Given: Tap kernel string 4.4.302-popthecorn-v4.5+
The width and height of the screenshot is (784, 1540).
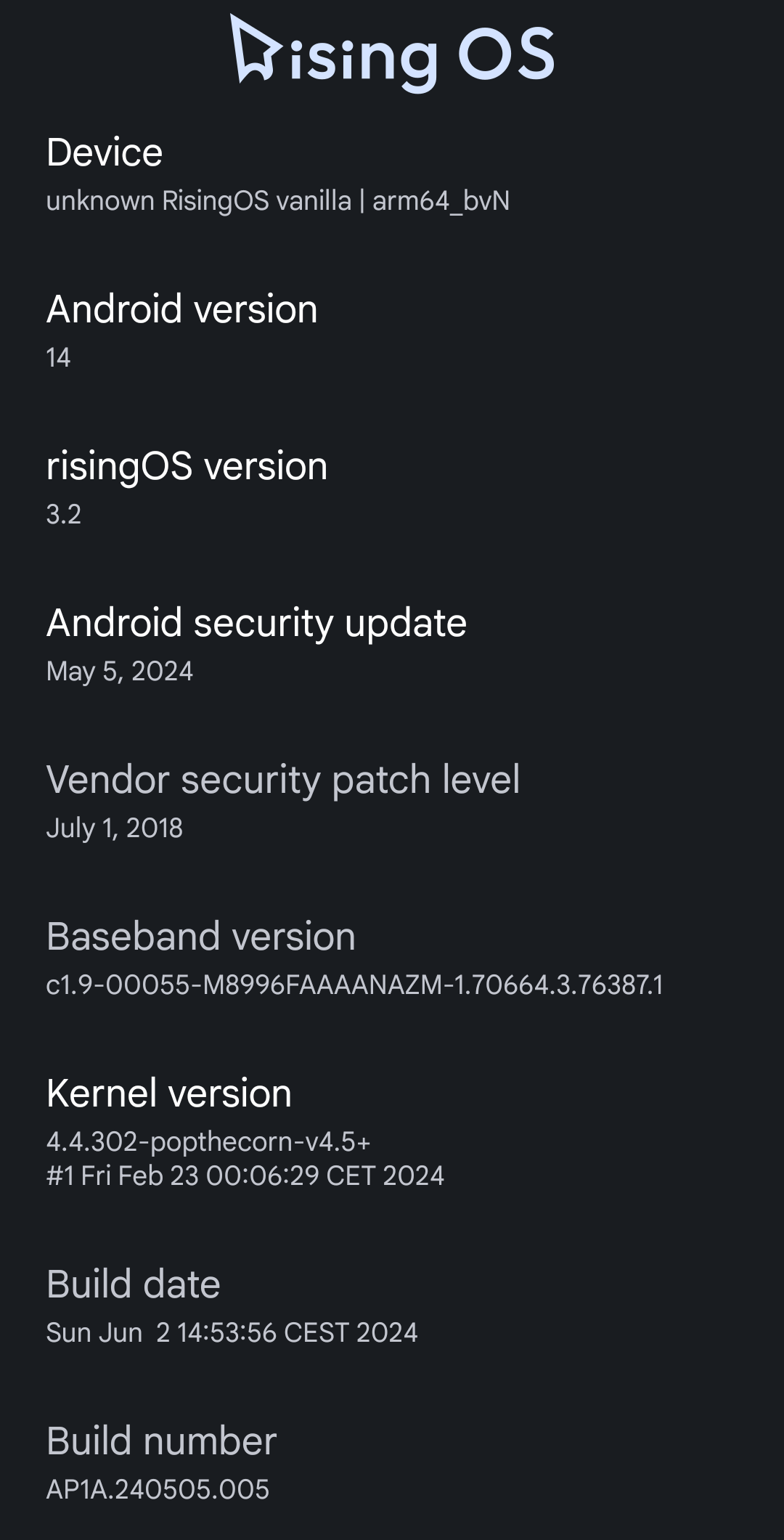Looking at the screenshot, I should pos(208,1142).
